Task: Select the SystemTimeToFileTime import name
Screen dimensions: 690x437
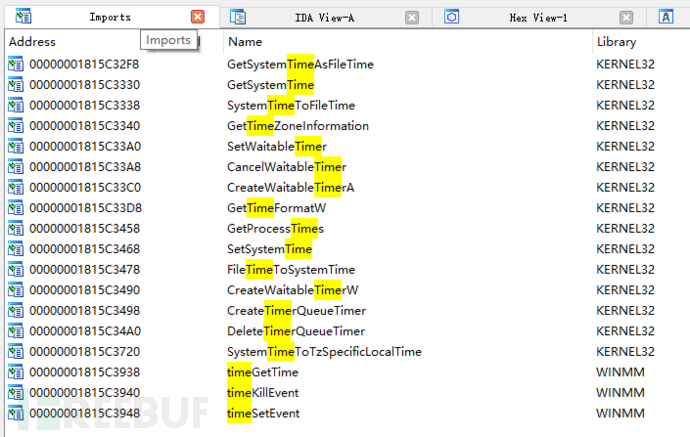Action: point(291,105)
